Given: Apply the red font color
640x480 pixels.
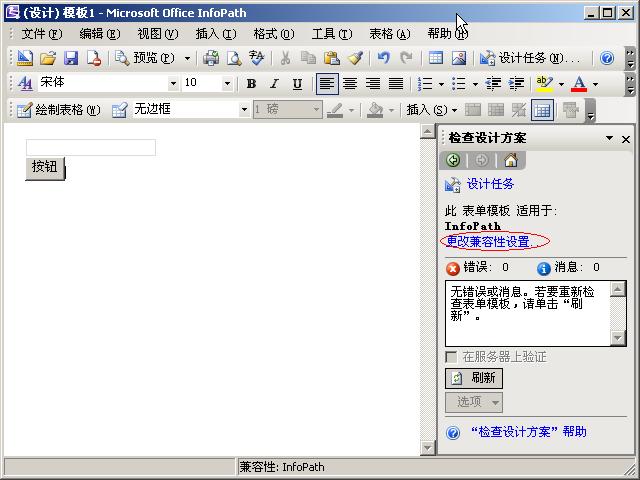Looking at the screenshot, I should tap(579, 84).
